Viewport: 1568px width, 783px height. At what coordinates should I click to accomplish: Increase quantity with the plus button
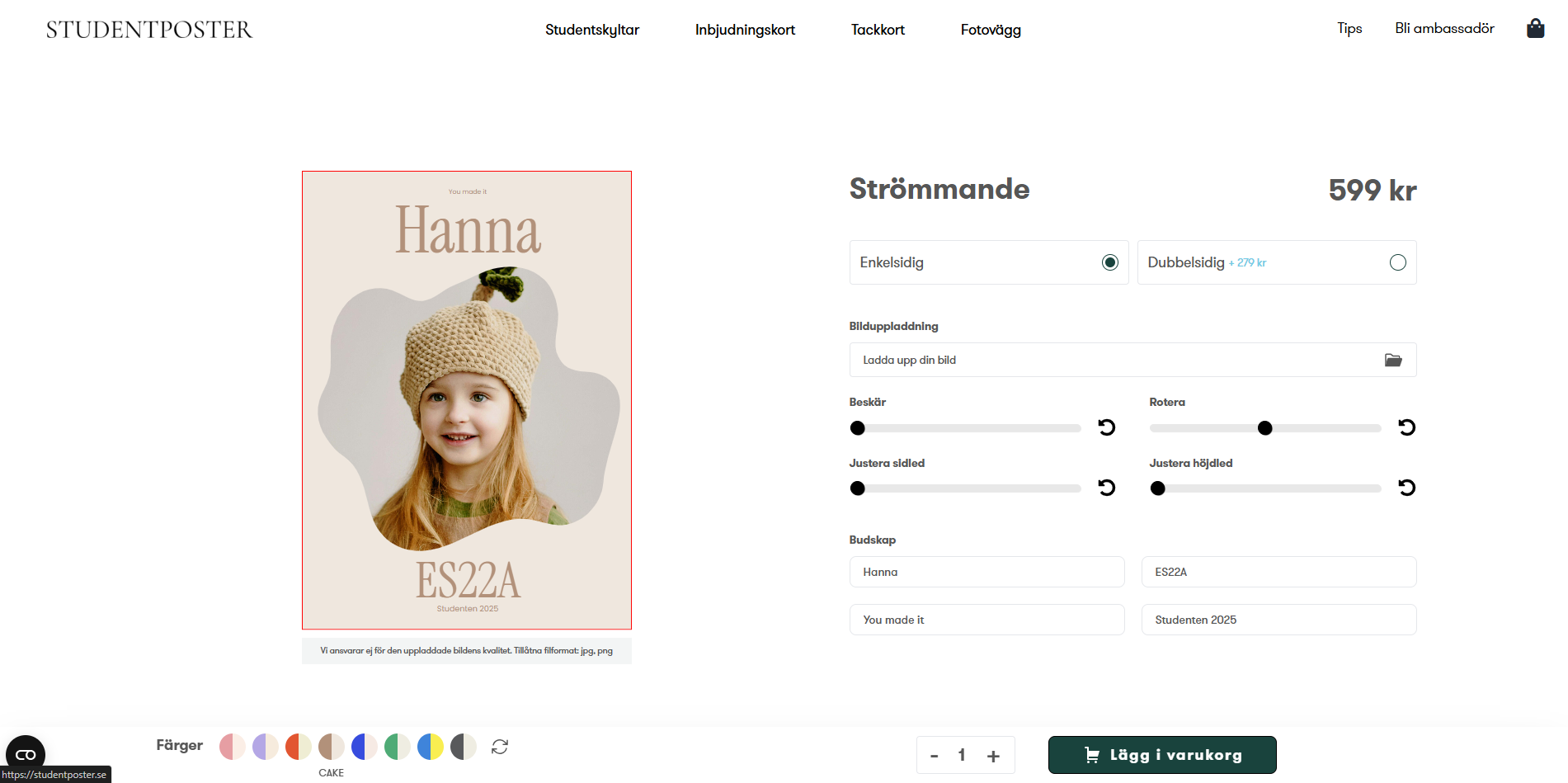tap(993, 756)
